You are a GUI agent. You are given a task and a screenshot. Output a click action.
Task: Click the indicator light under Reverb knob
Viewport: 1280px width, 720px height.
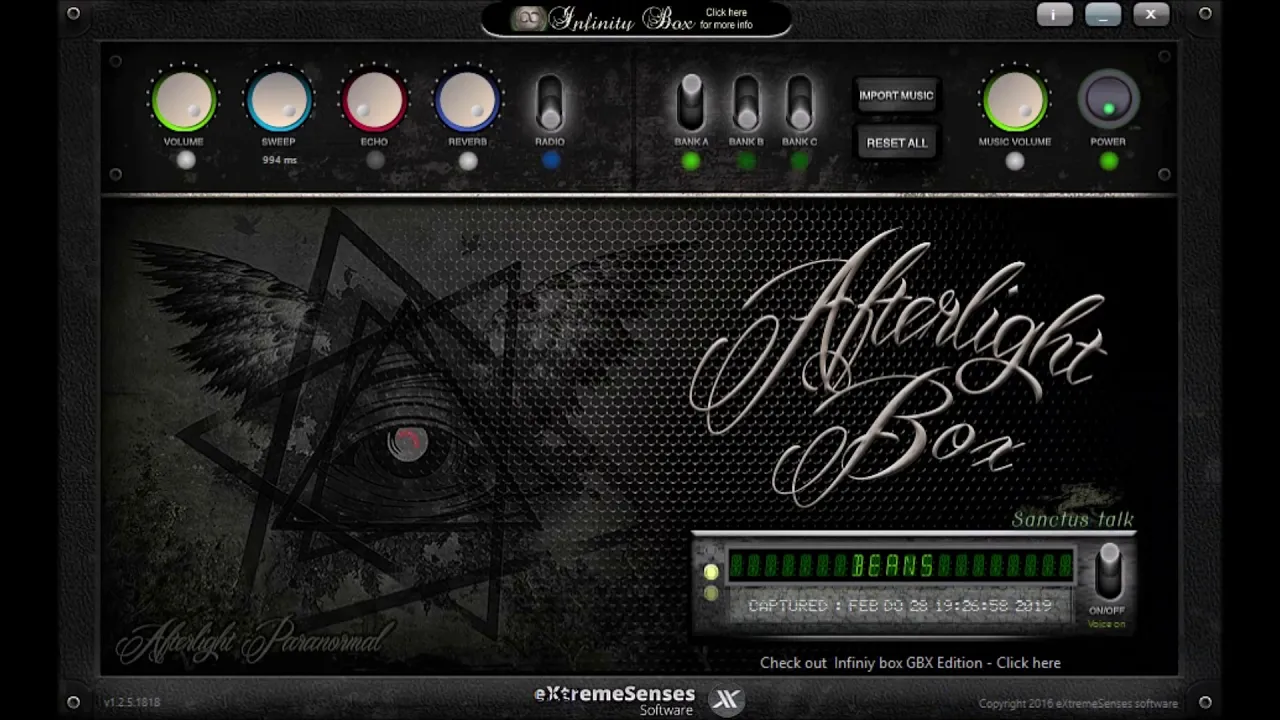[x=468, y=161]
